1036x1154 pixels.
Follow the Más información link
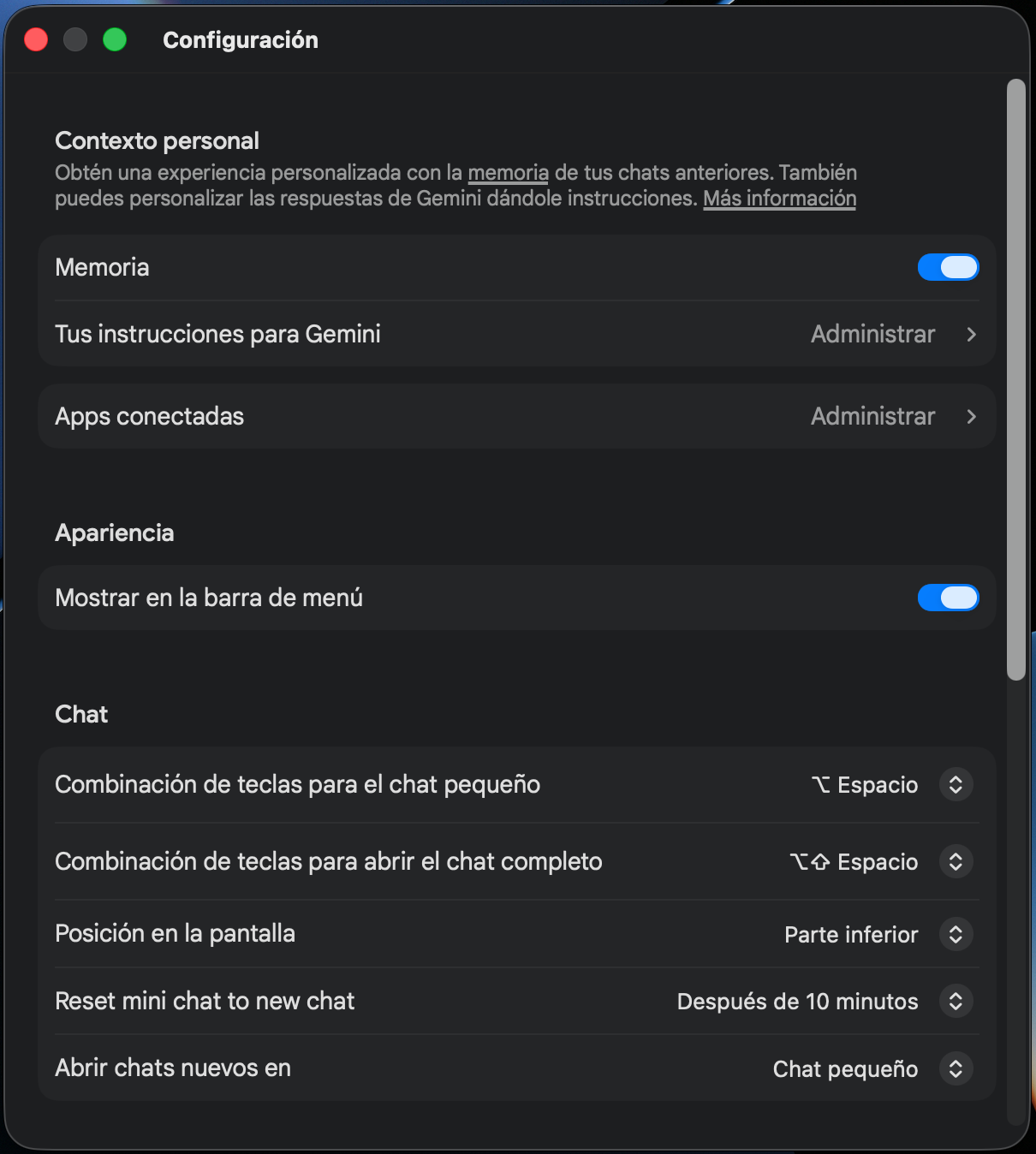(779, 199)
